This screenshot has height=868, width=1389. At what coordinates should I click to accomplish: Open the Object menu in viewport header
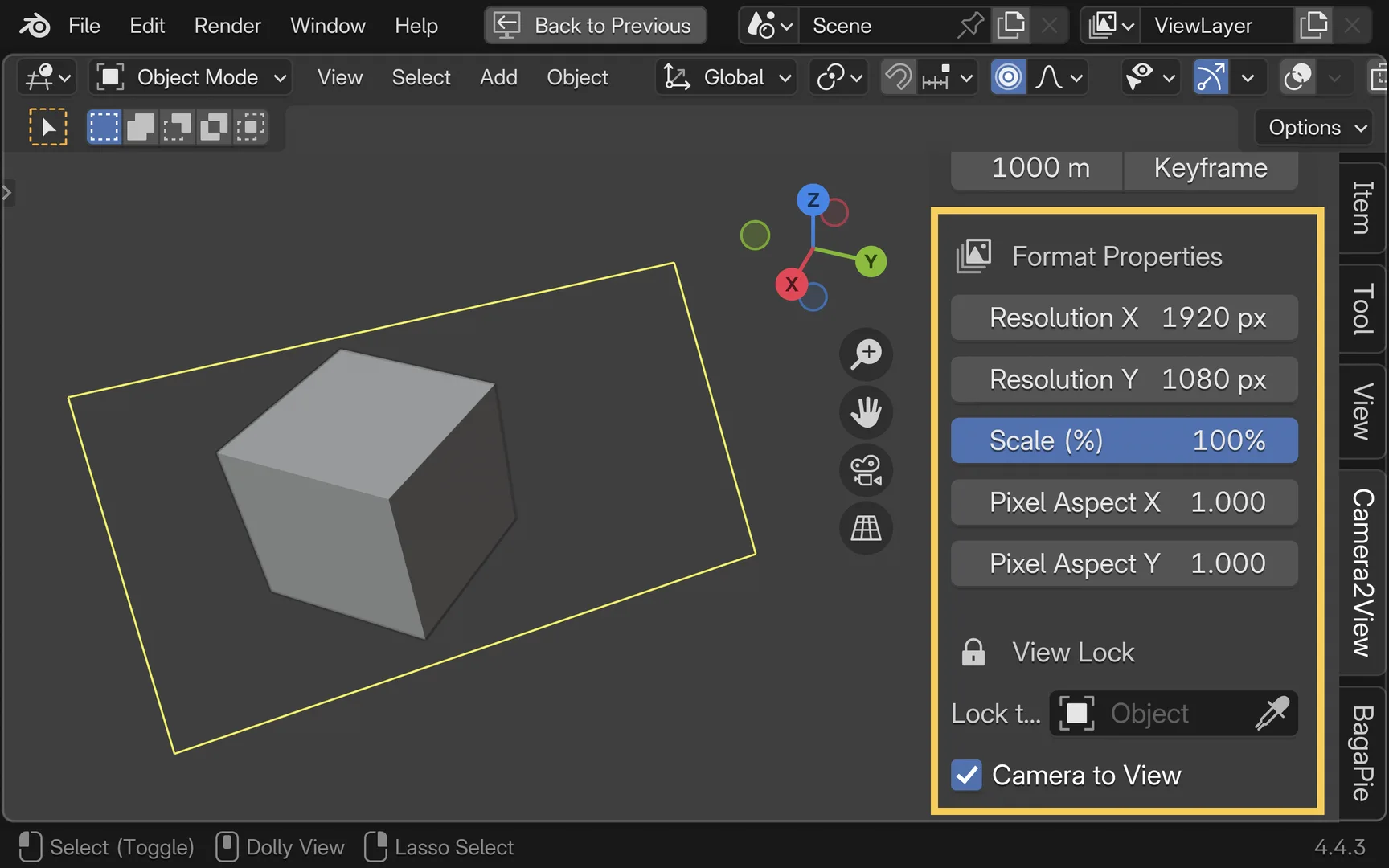click(577, 78)
